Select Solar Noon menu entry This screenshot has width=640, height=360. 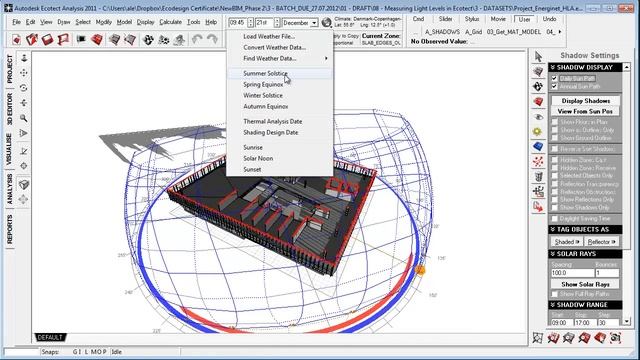click(x=280, y=158)
